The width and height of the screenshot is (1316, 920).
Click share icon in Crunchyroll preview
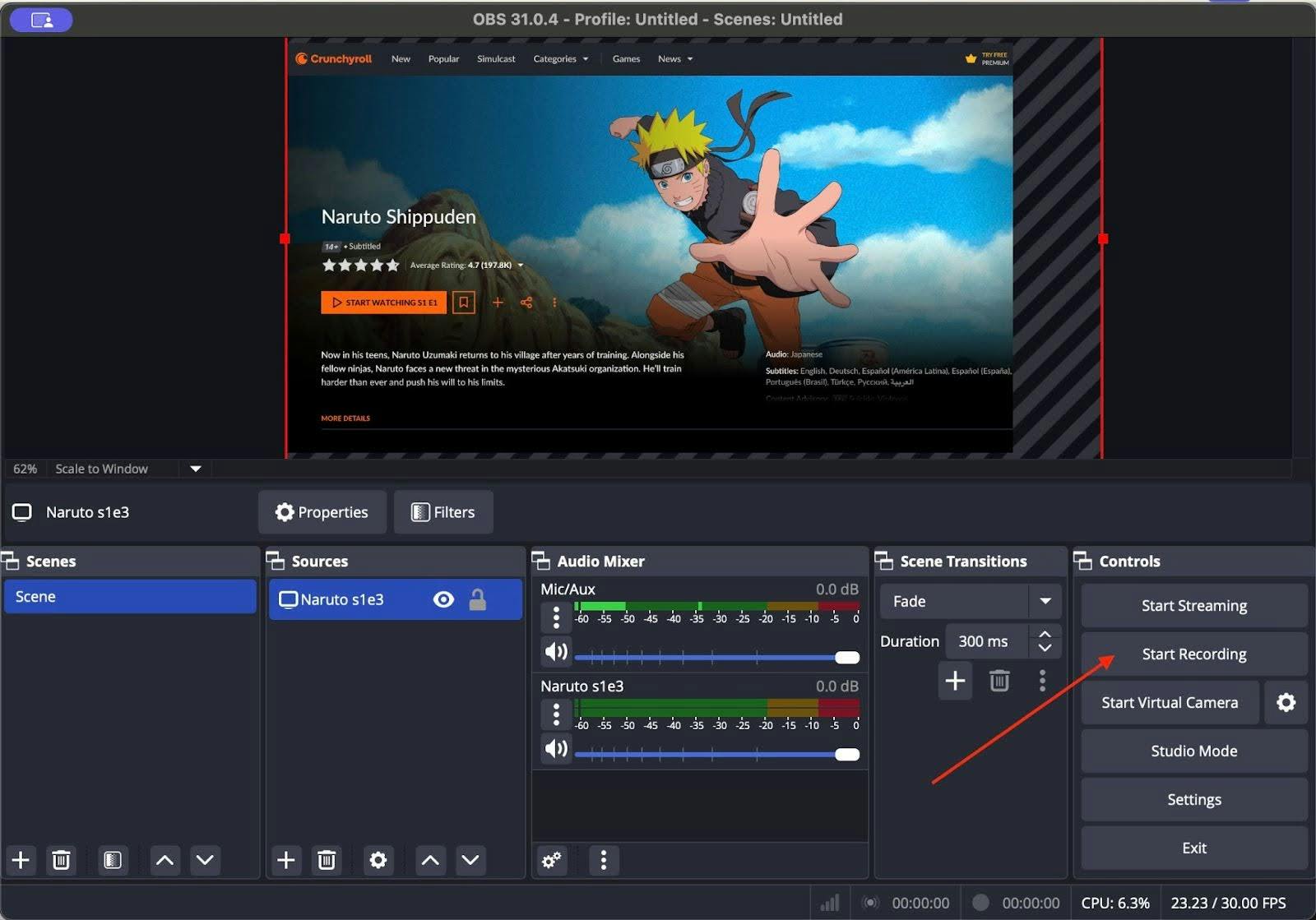526,303
